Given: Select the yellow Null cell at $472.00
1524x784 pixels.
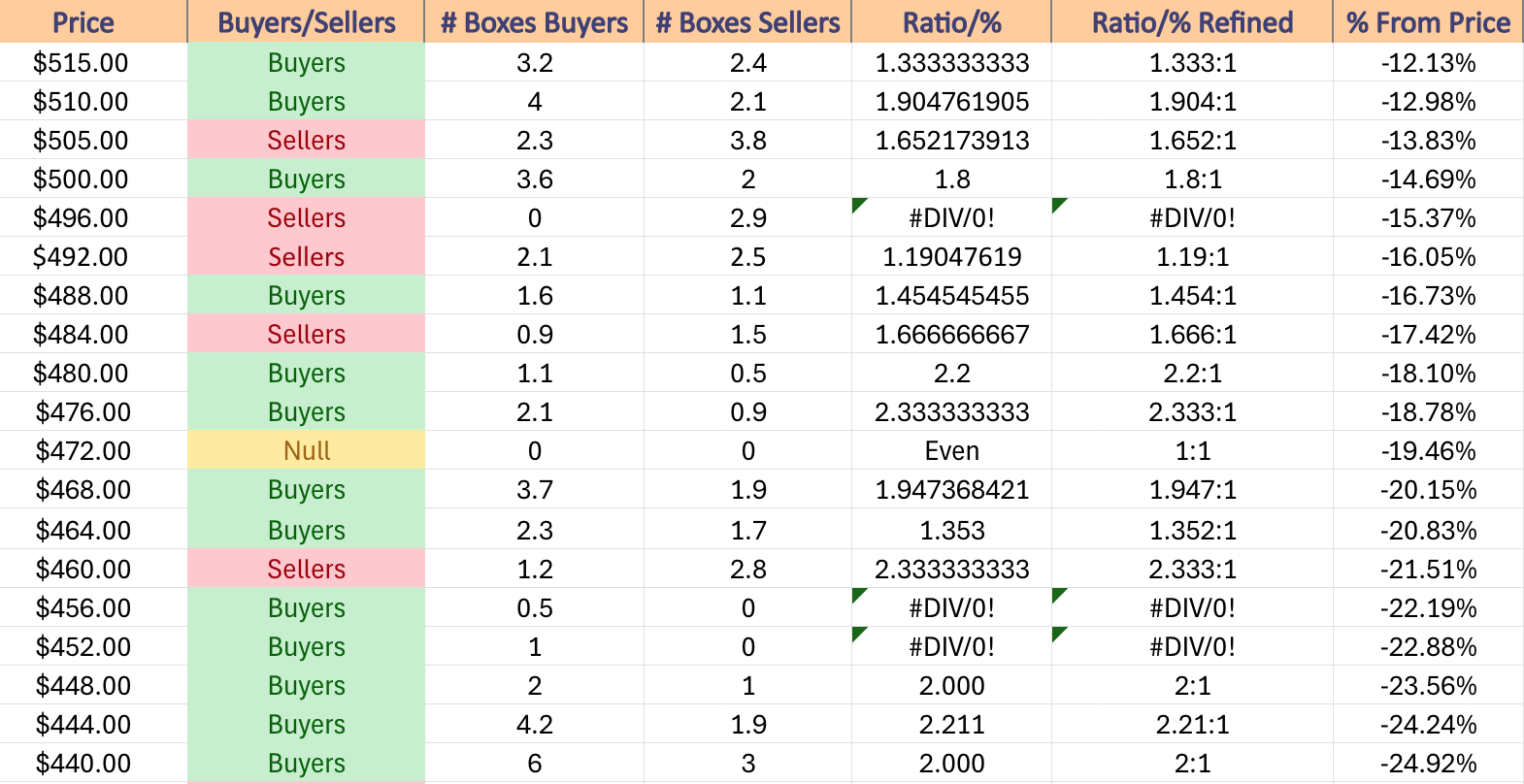Looking at the screenshot, I should pos(306,450).
